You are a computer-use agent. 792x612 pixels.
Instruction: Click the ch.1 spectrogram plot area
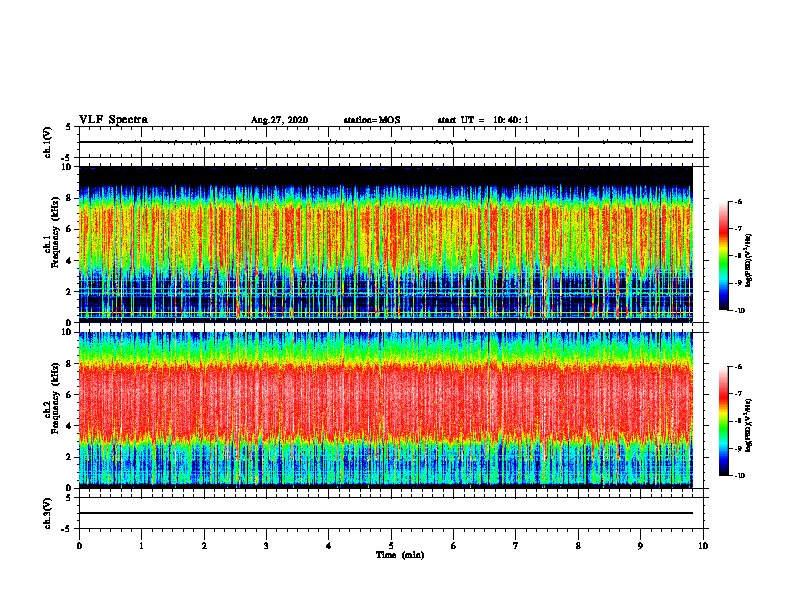pyautogui.click(x=386, y=244)
